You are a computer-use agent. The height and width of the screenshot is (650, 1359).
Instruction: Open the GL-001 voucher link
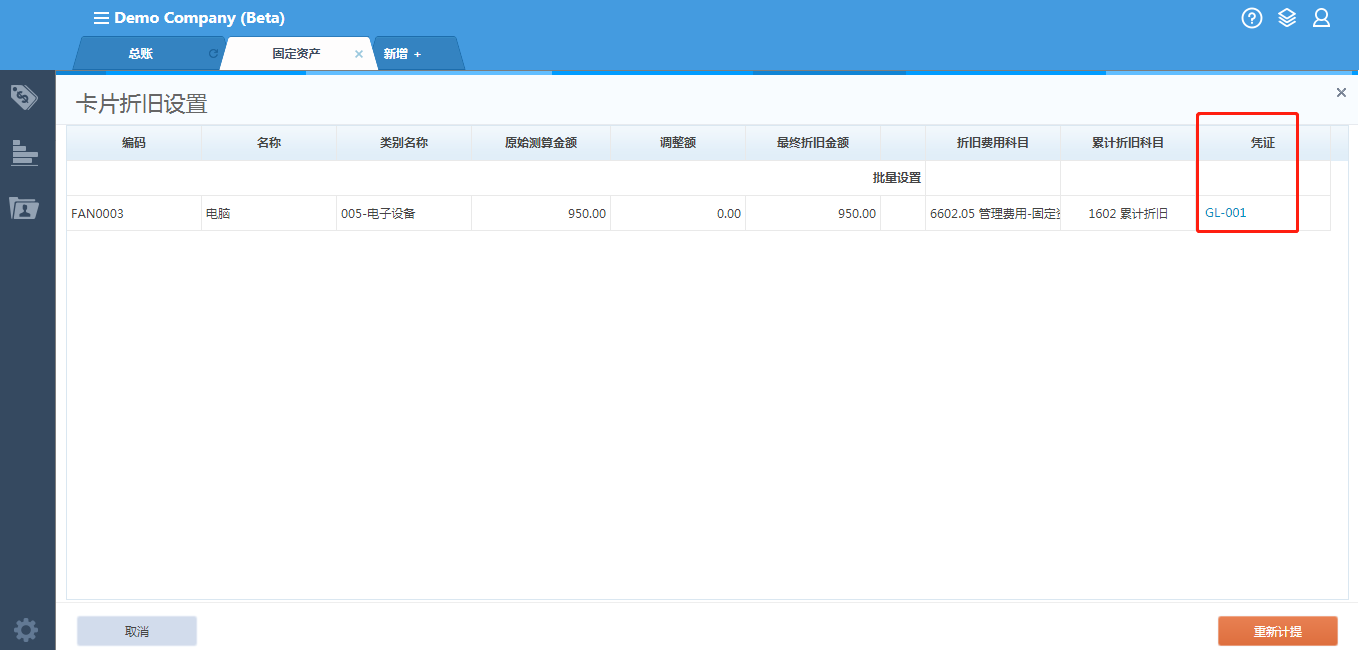[1226, 213]
